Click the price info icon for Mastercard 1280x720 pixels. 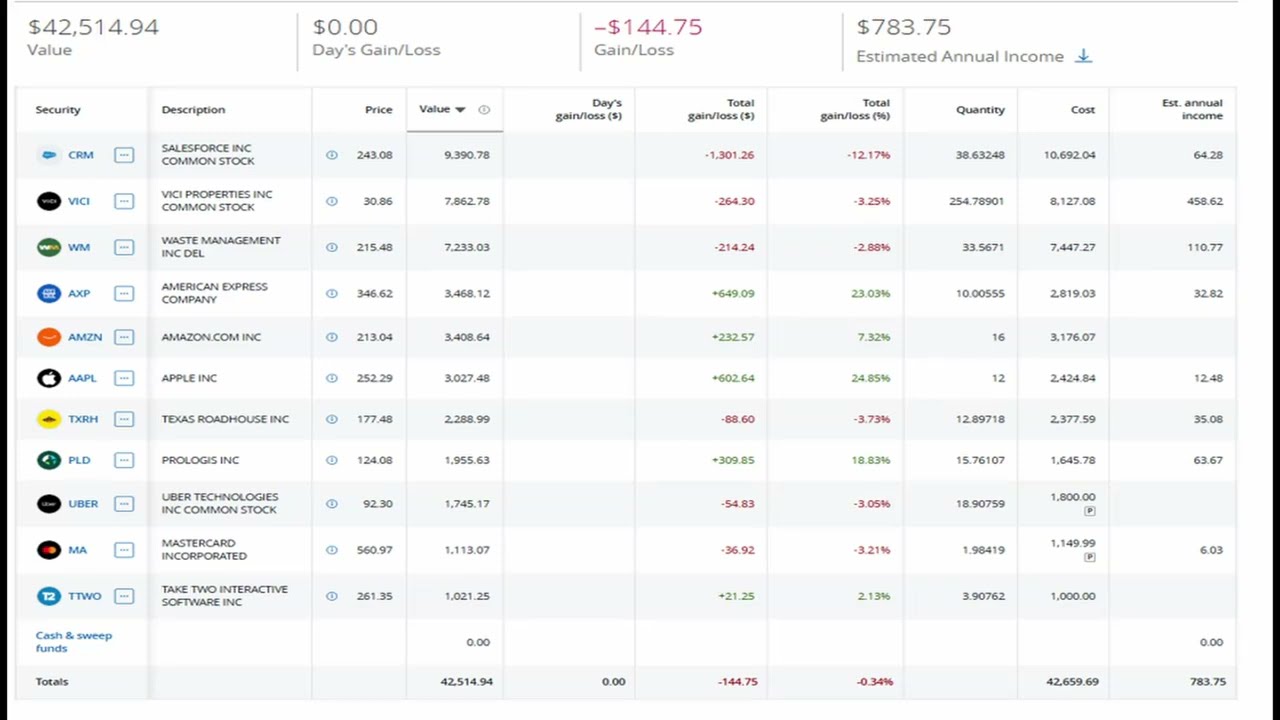click(332, 549)
